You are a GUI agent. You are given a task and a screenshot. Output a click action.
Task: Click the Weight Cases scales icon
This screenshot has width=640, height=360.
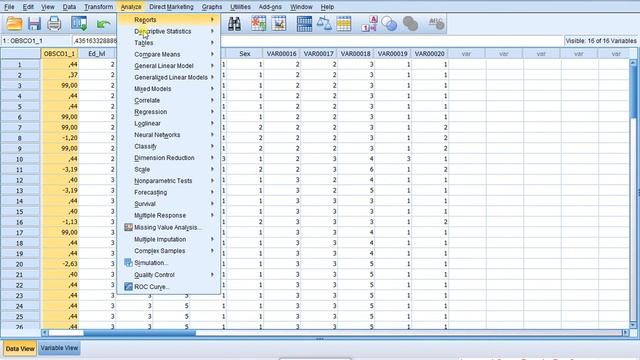point(324,24)
